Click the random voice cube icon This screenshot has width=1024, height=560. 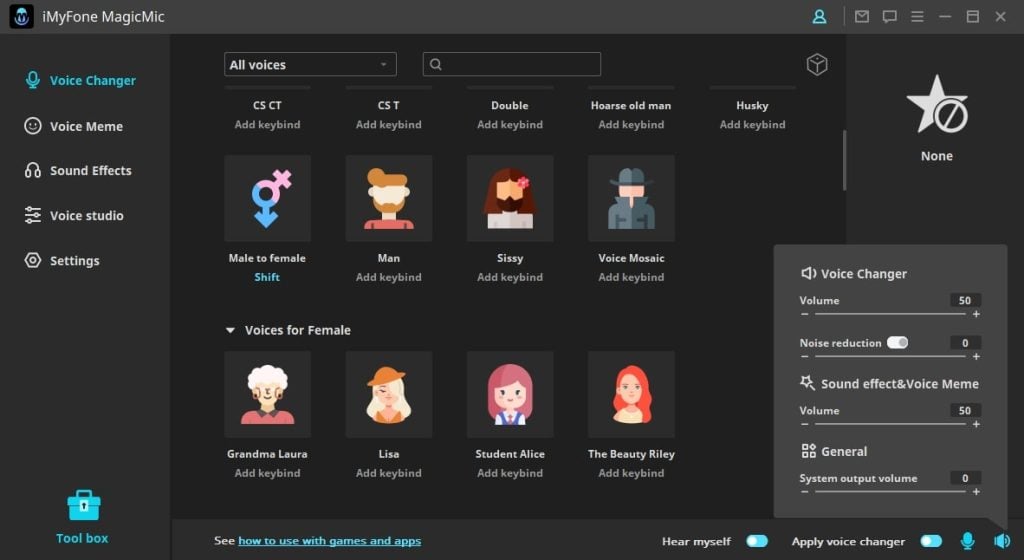tap(817, 64)
